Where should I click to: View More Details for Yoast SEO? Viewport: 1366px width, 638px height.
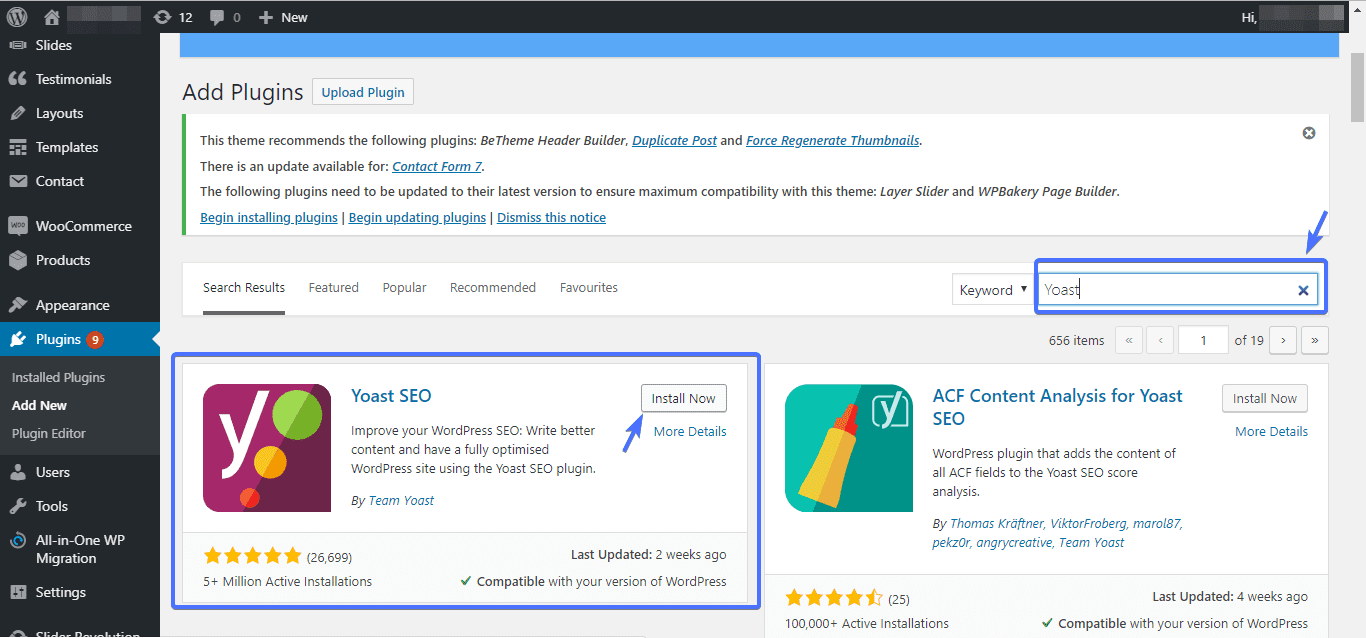(690, 431)
